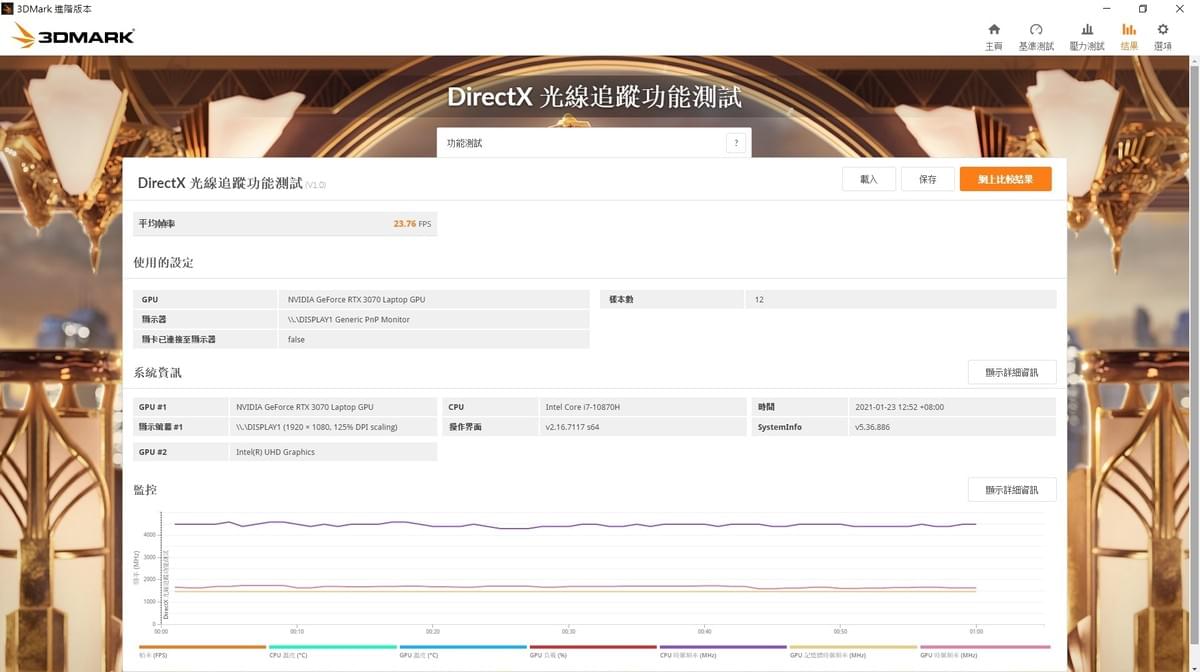Minimize the 3DMark window
The width and height of the screenshot is (1200, 672).
(1106, 8)
